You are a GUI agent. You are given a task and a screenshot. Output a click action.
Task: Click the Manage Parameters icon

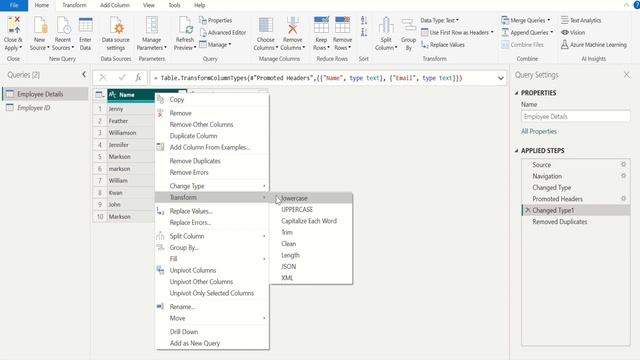152,26
